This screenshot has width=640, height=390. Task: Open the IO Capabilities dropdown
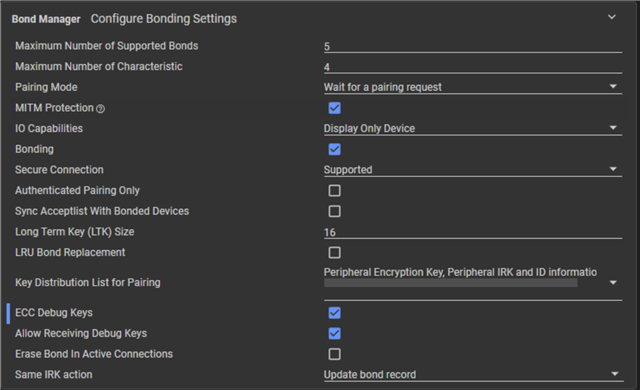[x=473, y=129]
